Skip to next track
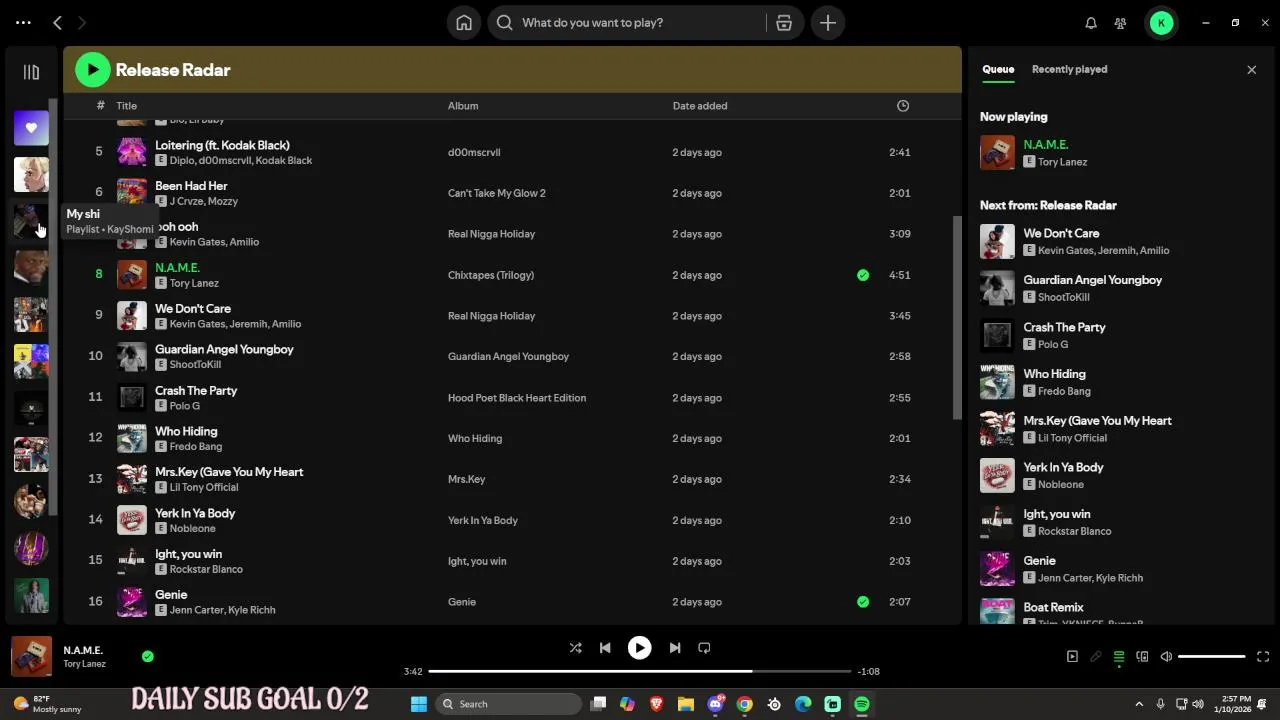Viewport: 1280px width, 720px height. click(674, 647)
